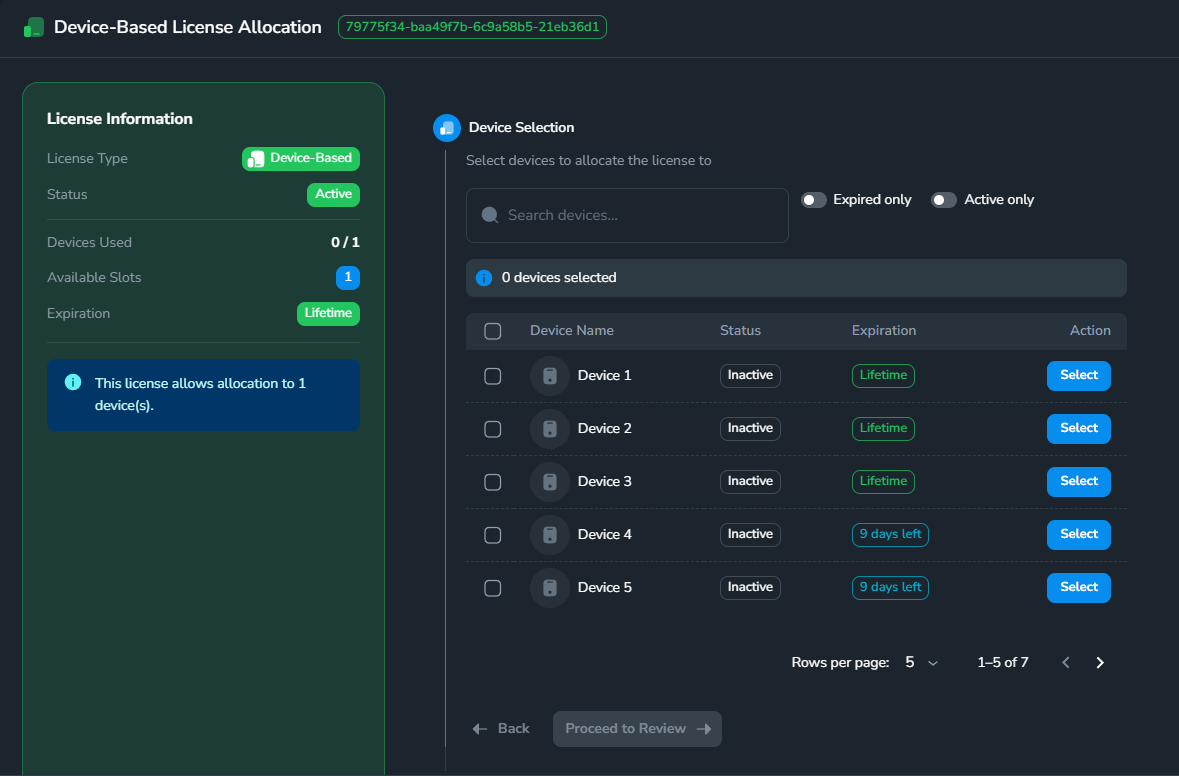
Task: Click Device 1 phone icon
Action: [550, 376]
